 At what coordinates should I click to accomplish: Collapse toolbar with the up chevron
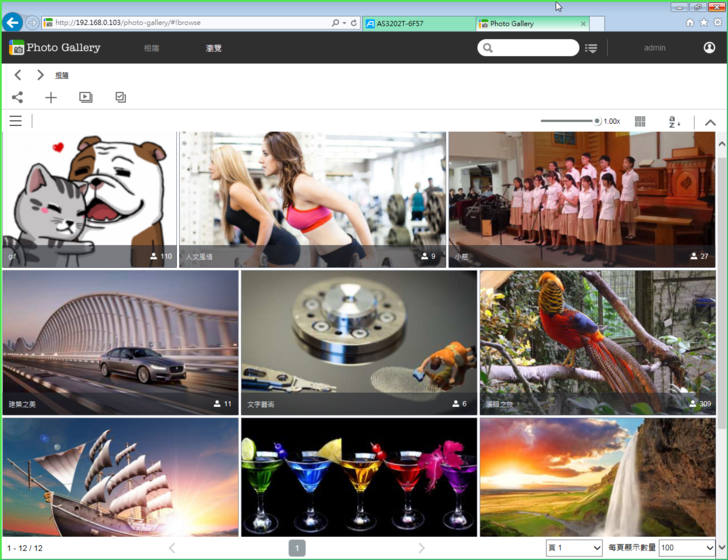point(710,122)
